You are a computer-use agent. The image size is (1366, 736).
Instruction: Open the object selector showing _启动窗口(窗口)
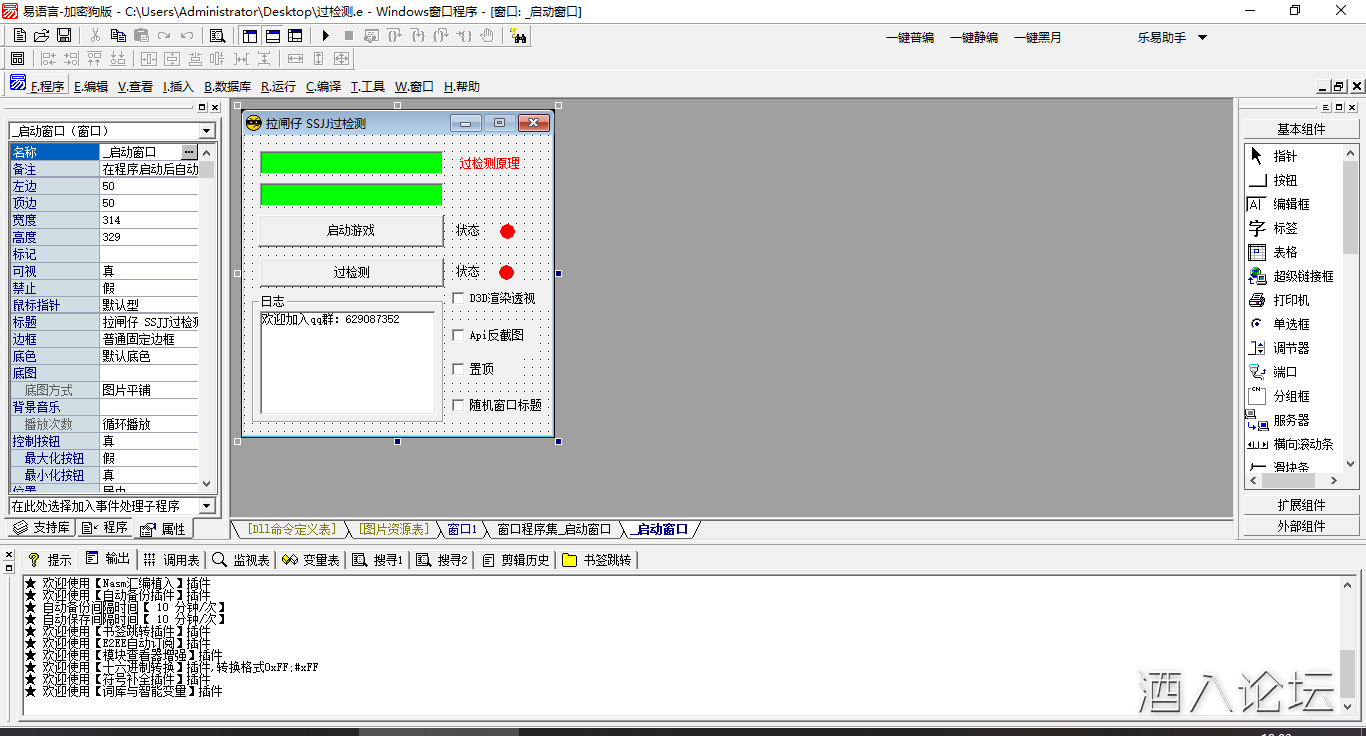click(110, 130)
